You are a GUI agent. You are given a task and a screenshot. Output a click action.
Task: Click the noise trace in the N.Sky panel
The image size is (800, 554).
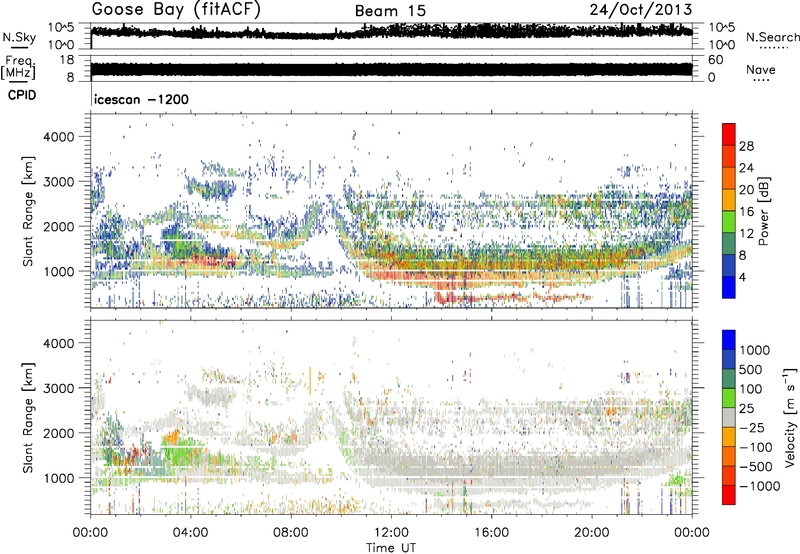391,32
